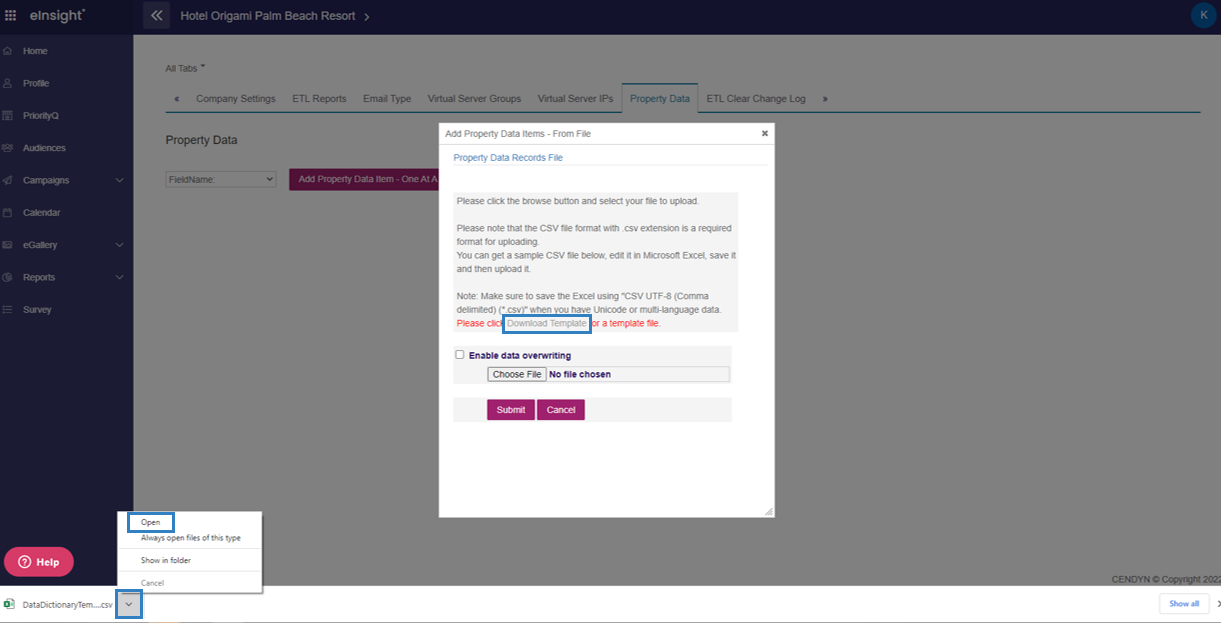Click the Audiences sidebar icon
This screenshot has width=1221, height=623.
8,148
